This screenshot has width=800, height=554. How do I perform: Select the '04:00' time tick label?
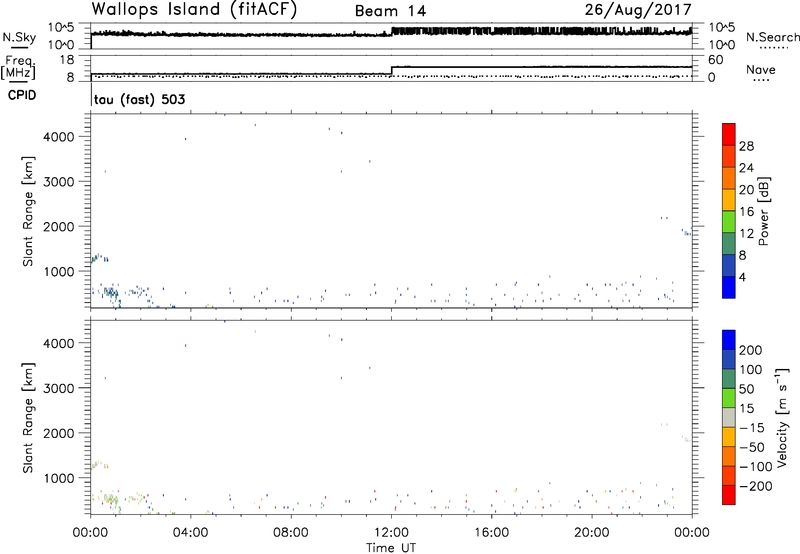click(190, 533)
